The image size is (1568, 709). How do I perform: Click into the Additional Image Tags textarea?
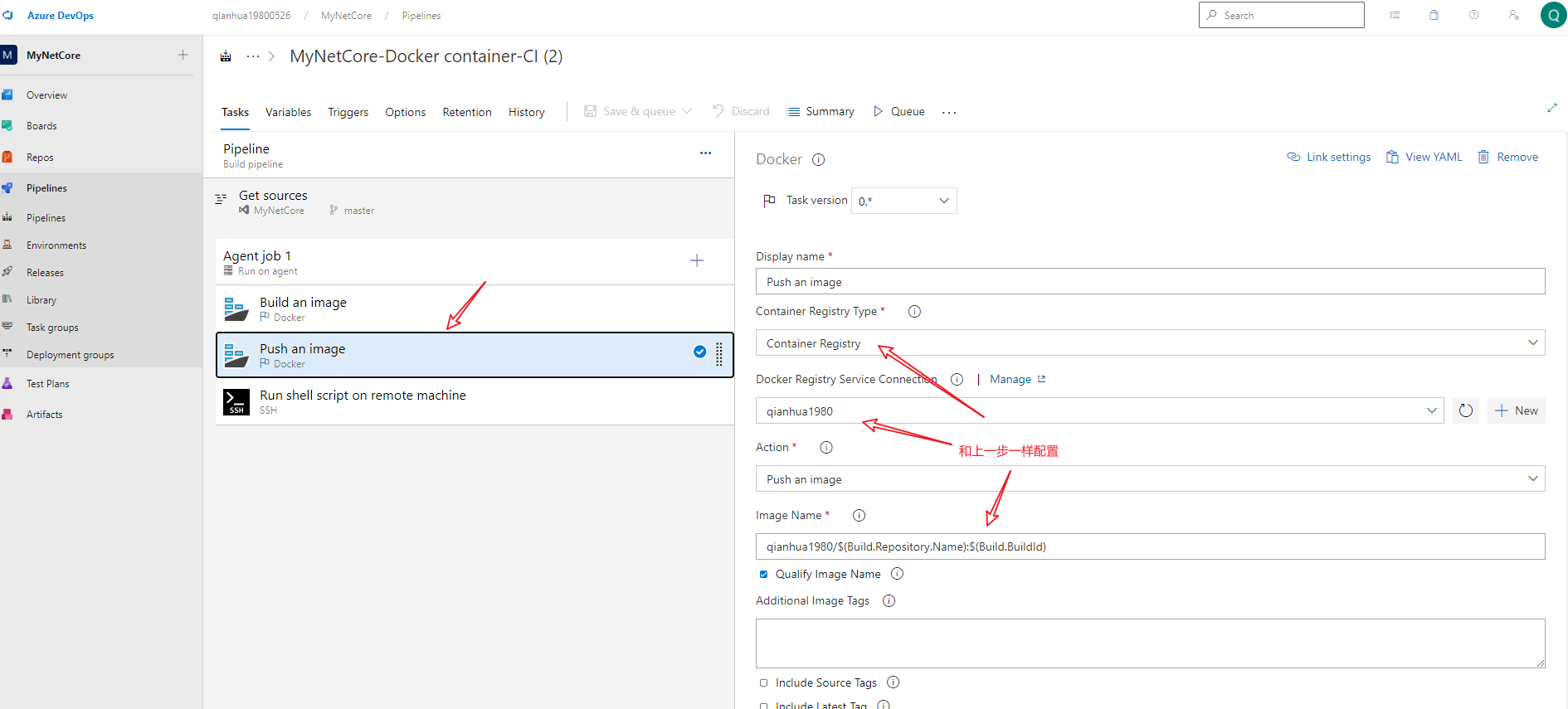point(1149,643)
